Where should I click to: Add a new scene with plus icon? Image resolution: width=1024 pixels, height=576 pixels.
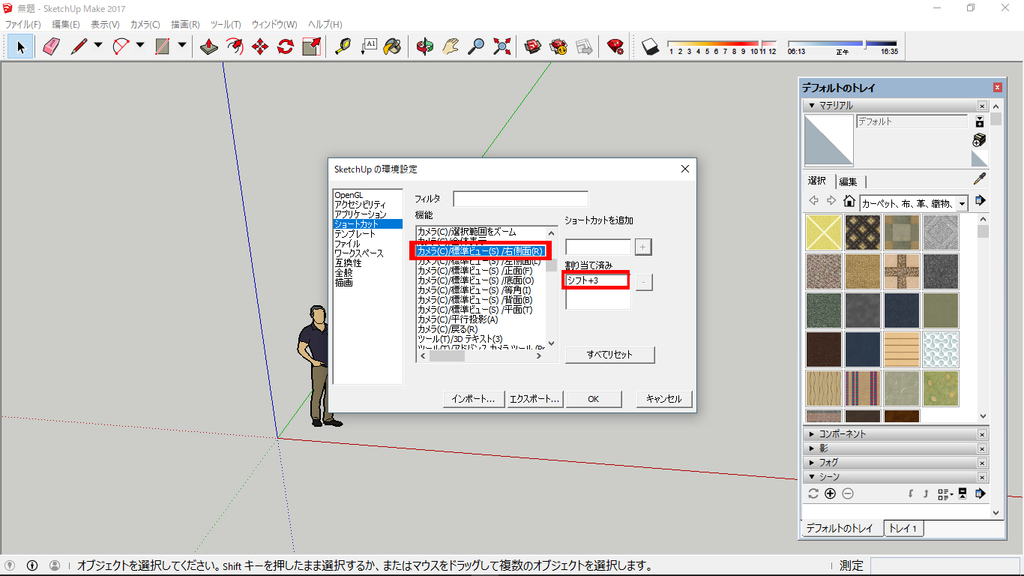point(830,494)
